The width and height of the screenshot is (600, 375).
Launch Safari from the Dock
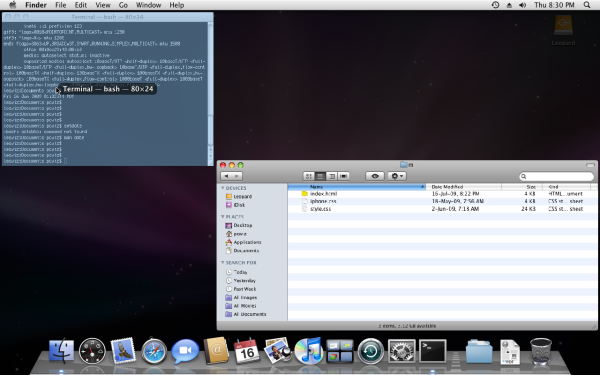(x=154, y=351)
